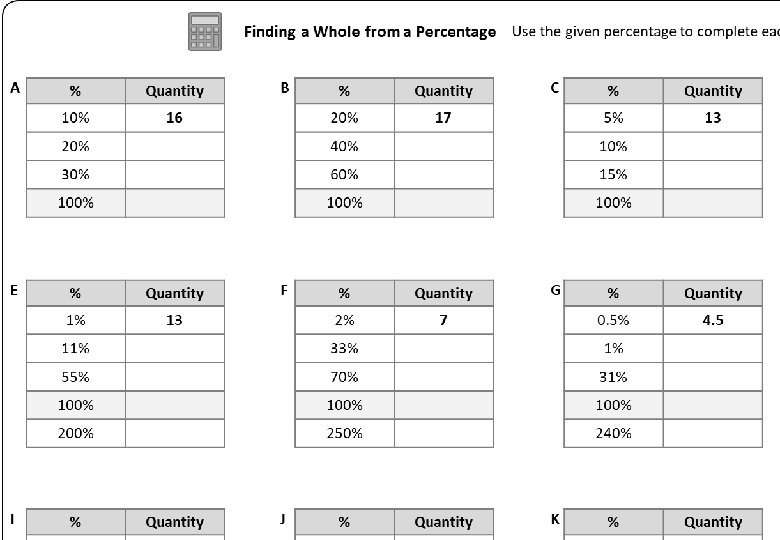Select table C's 15% quantity cell
Viewport: 780px width, 540px height.
pos(713,174)
